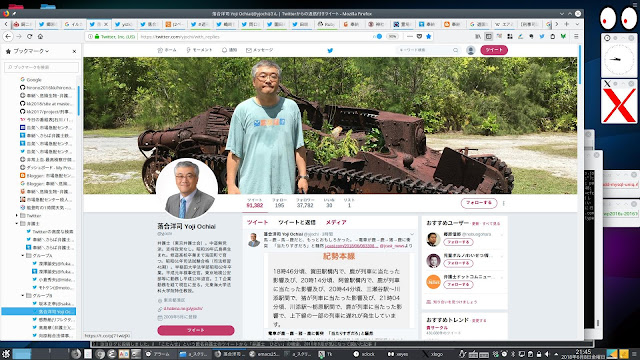This screenshot has width=640, height=360.
Task: Switch to the ツイートと返信 profile tab
Action: pos(297,222)
